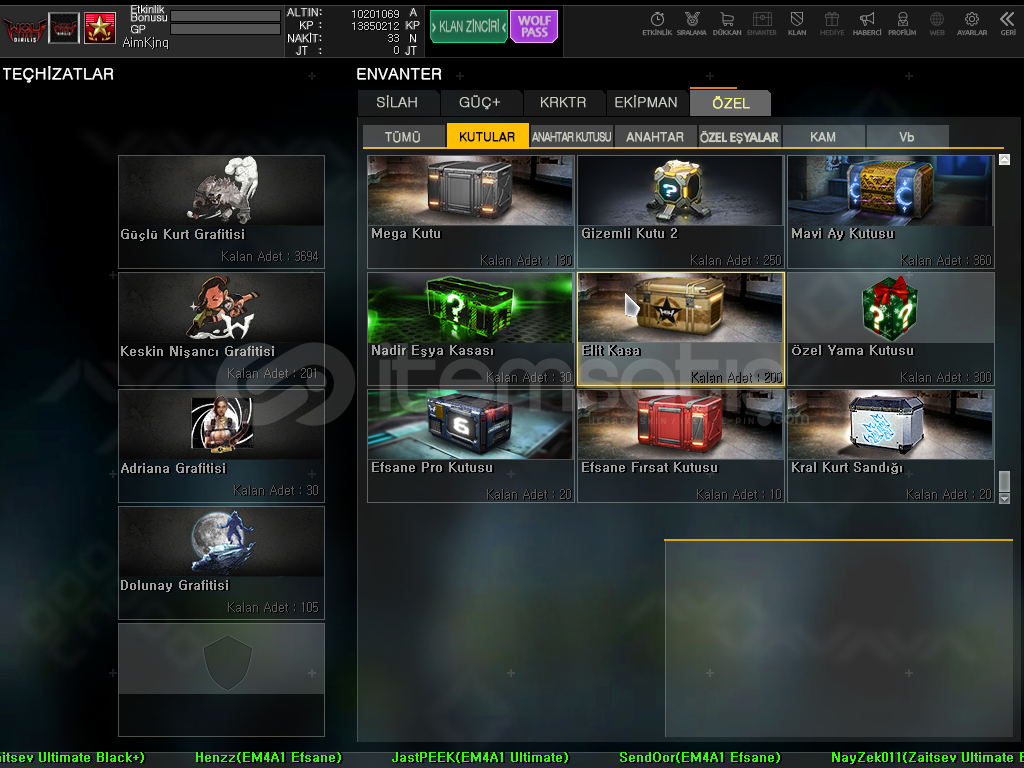Click the player name AimKjng
Image resolution: width=1024 pixels, height=768 pixels.
(145, 42)
